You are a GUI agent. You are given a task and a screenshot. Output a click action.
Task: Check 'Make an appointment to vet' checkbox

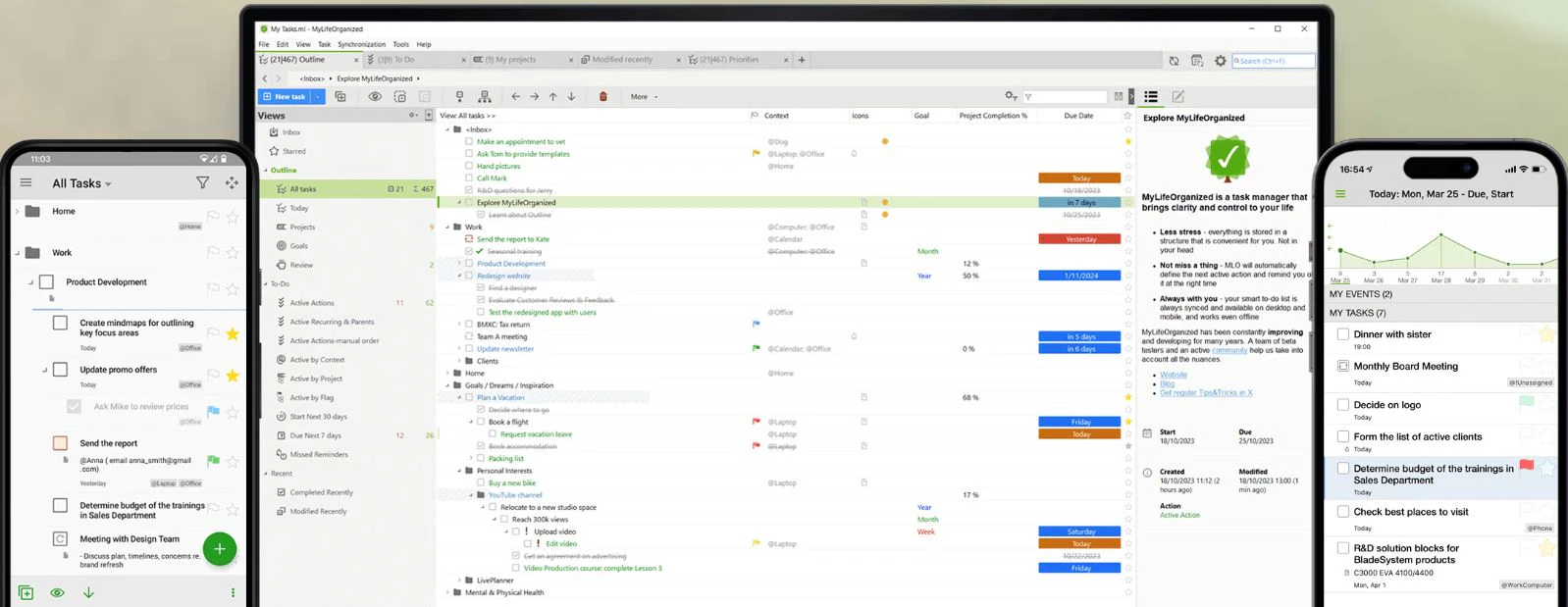(x=469, y=141)
